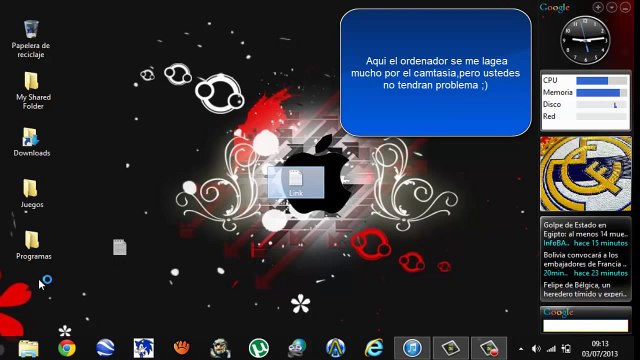Click the CPU usage bar

[601, 80]
